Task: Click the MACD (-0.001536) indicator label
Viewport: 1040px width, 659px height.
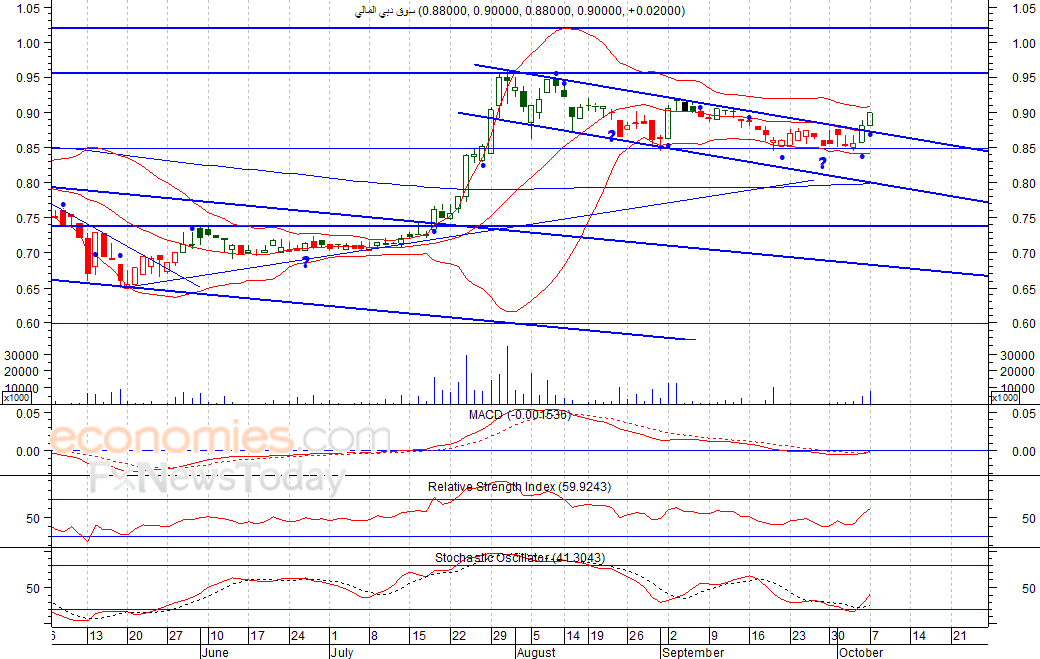Action: click(520, 415)
